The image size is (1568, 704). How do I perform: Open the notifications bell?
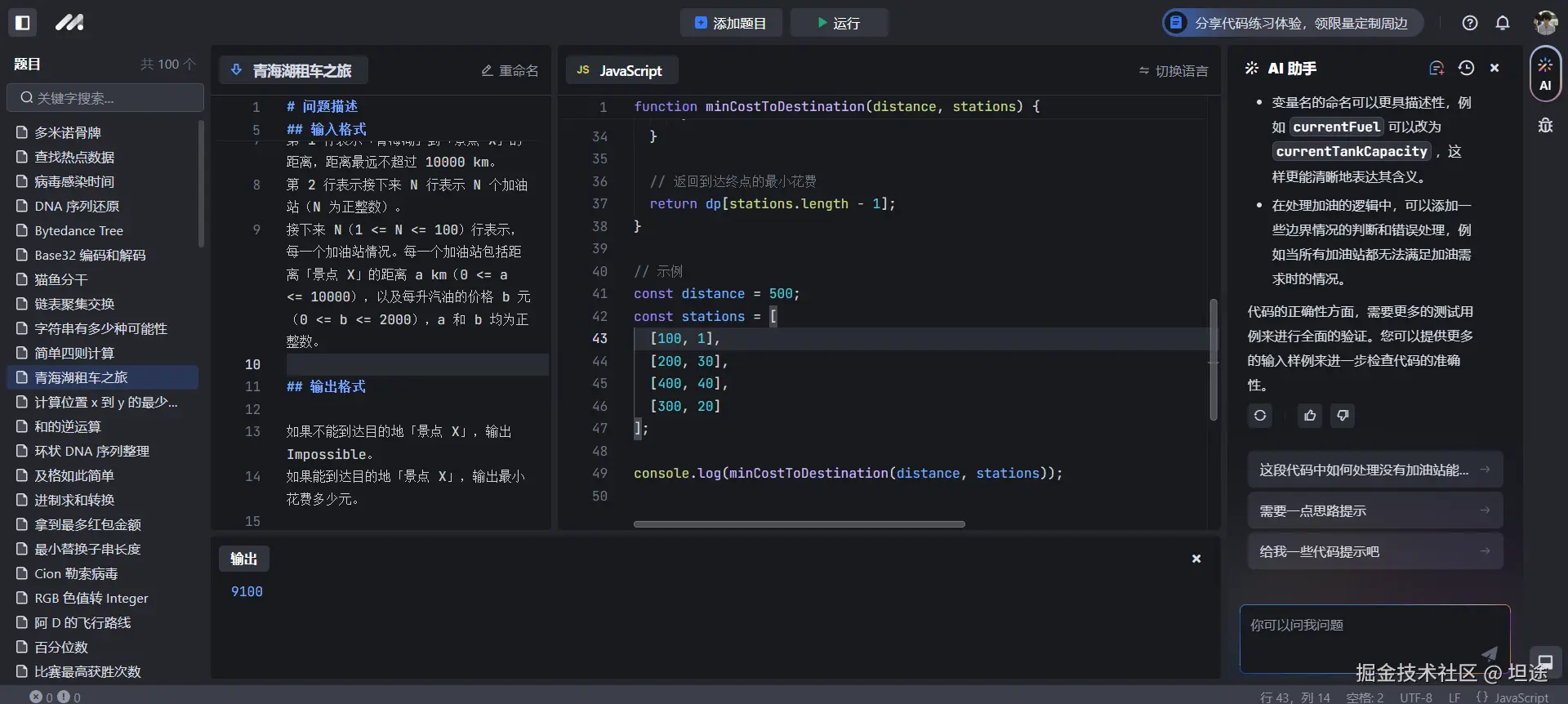point(1503,23)
